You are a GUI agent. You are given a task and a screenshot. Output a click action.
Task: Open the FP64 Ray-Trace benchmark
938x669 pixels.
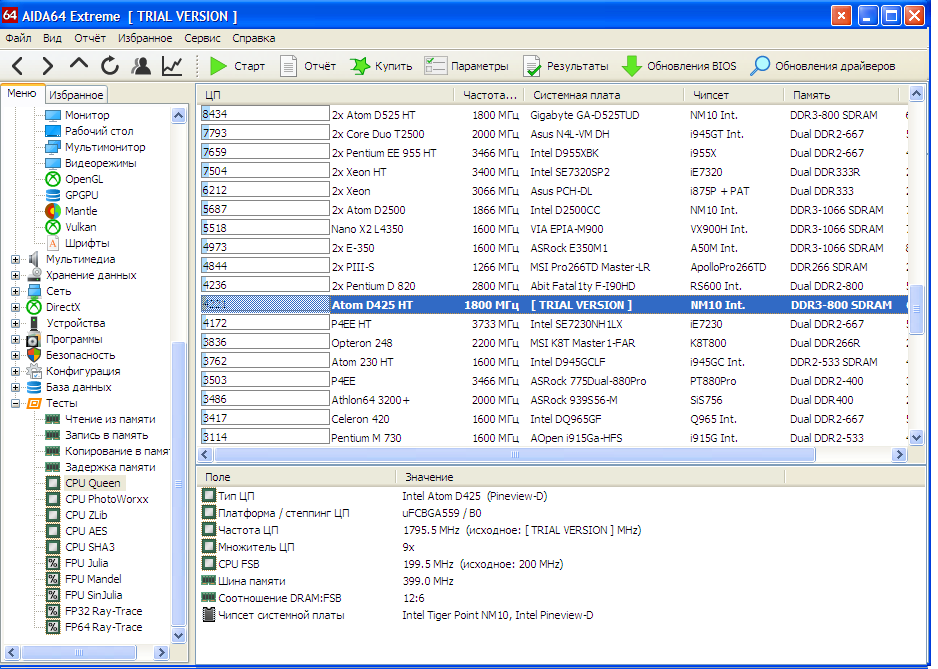tap(103, 627)
